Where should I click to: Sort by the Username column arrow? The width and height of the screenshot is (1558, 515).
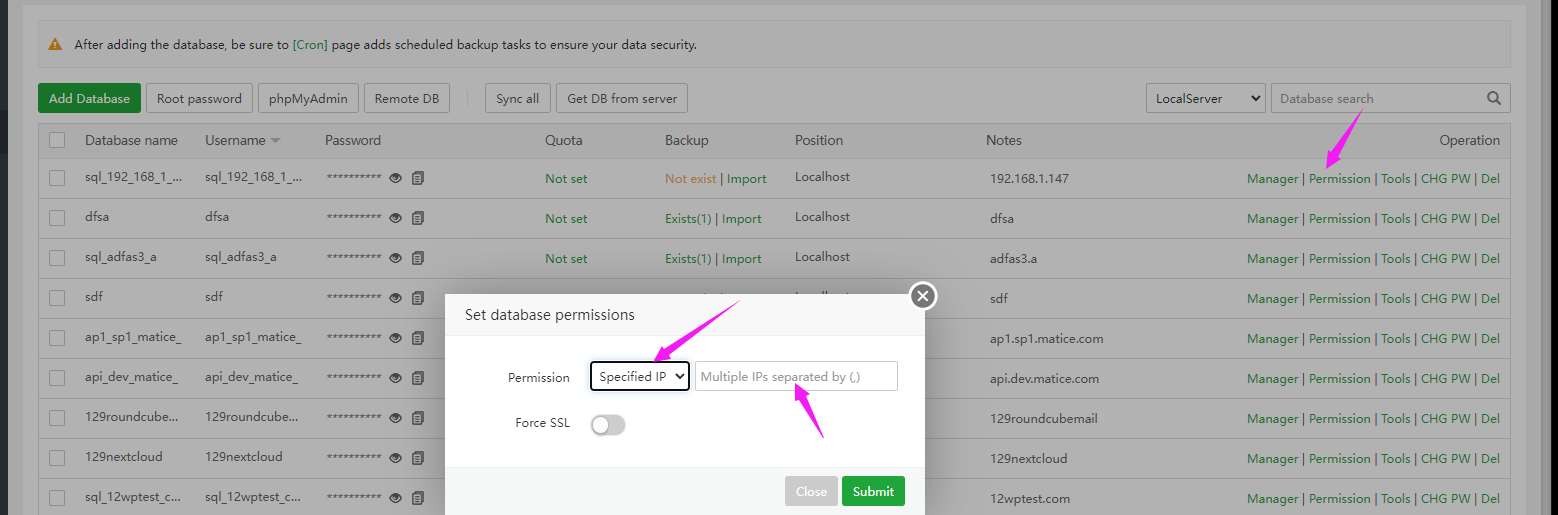(x=275, y=141)
